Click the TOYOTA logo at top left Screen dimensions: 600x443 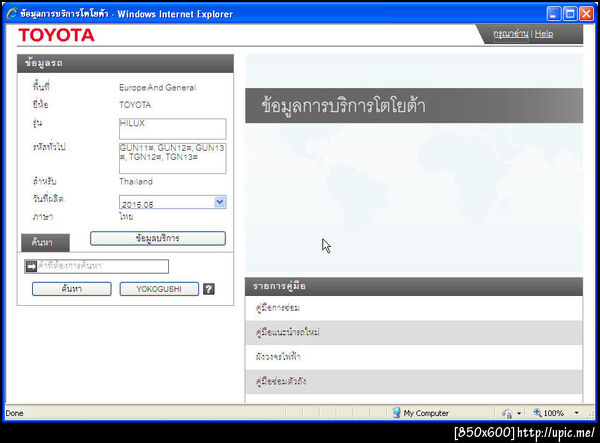(x=56, y=35)
